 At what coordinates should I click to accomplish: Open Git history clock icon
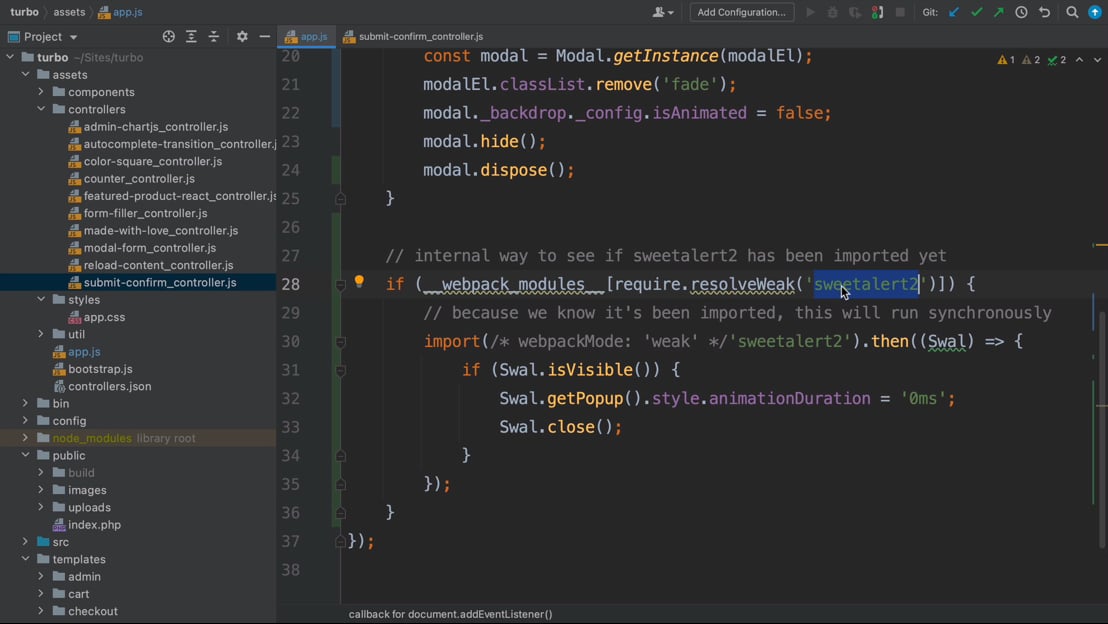(1021, 12)
